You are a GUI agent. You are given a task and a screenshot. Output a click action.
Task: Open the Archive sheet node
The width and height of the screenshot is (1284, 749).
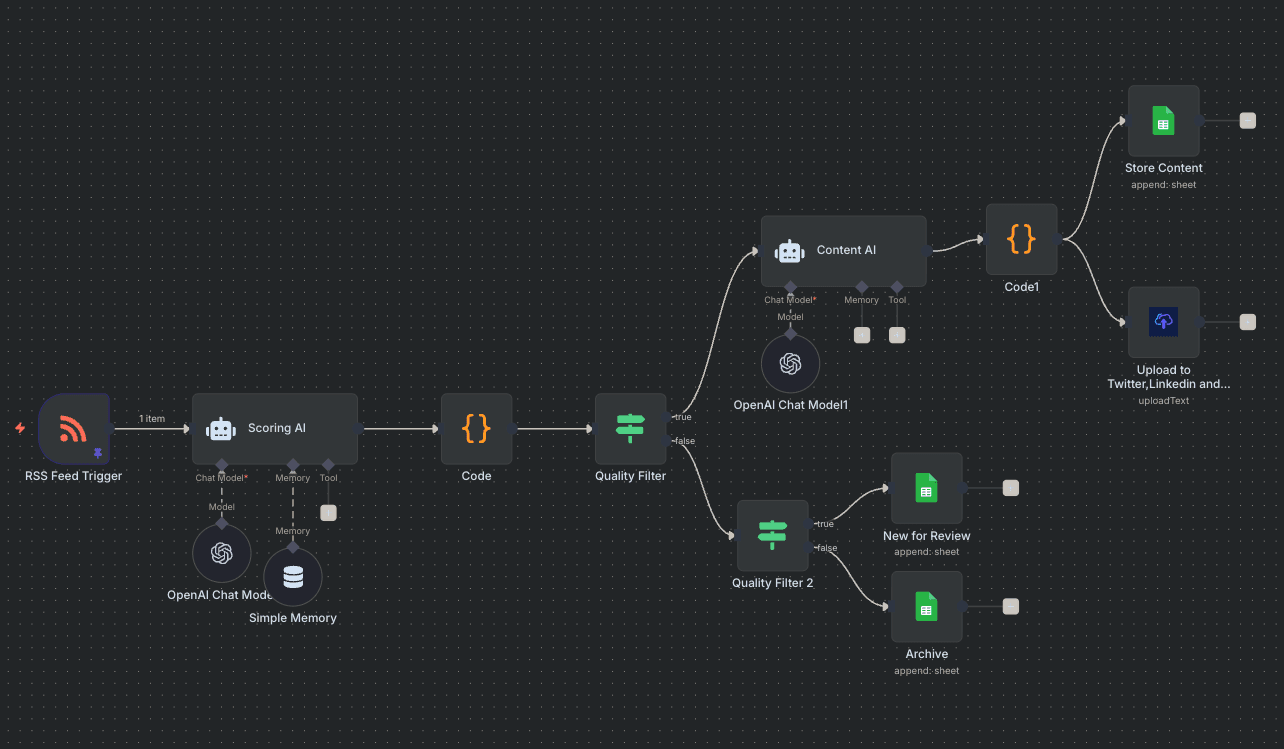926,606
